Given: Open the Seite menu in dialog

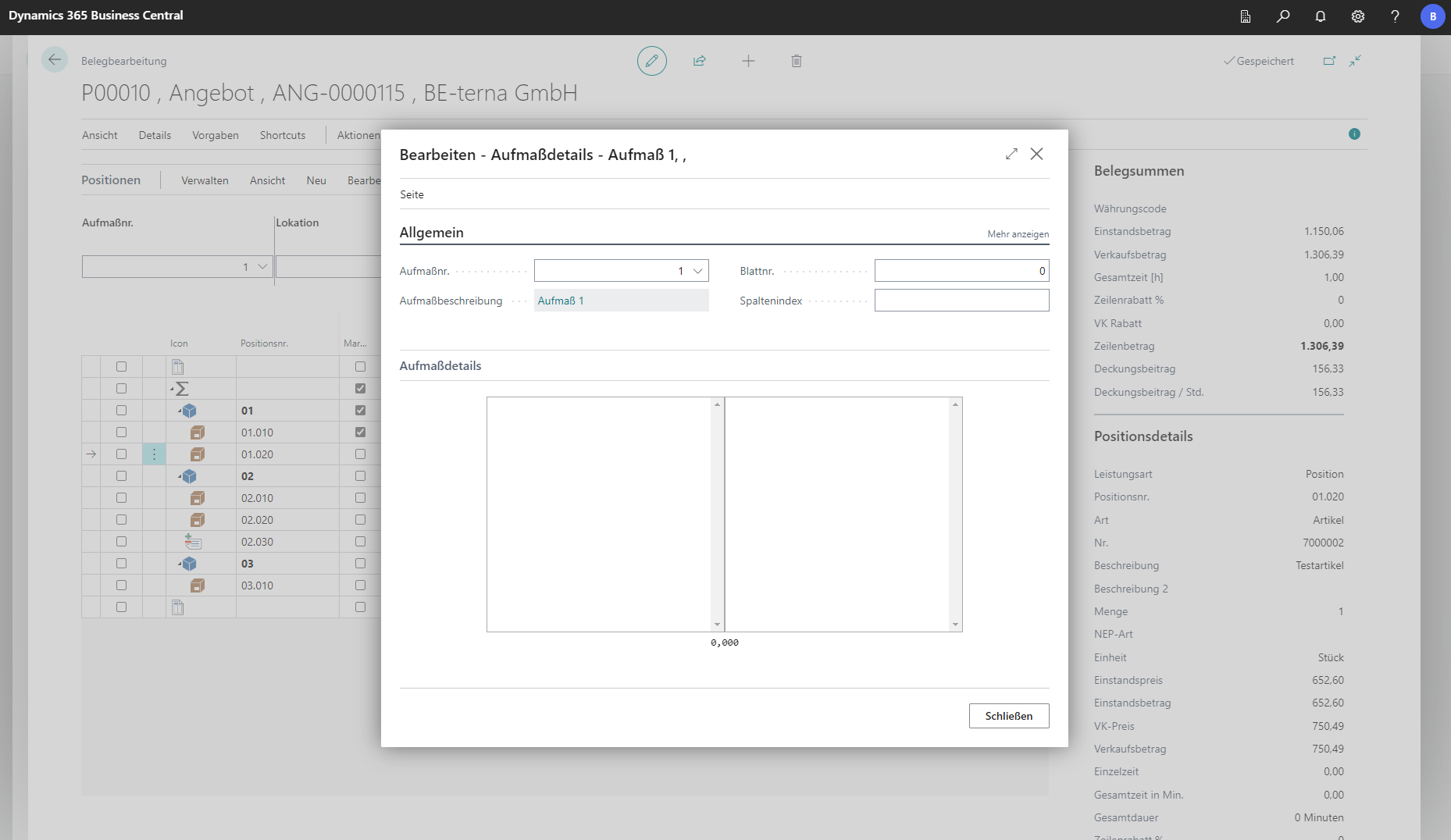Looking at the screenshot, I should [412, 194].
